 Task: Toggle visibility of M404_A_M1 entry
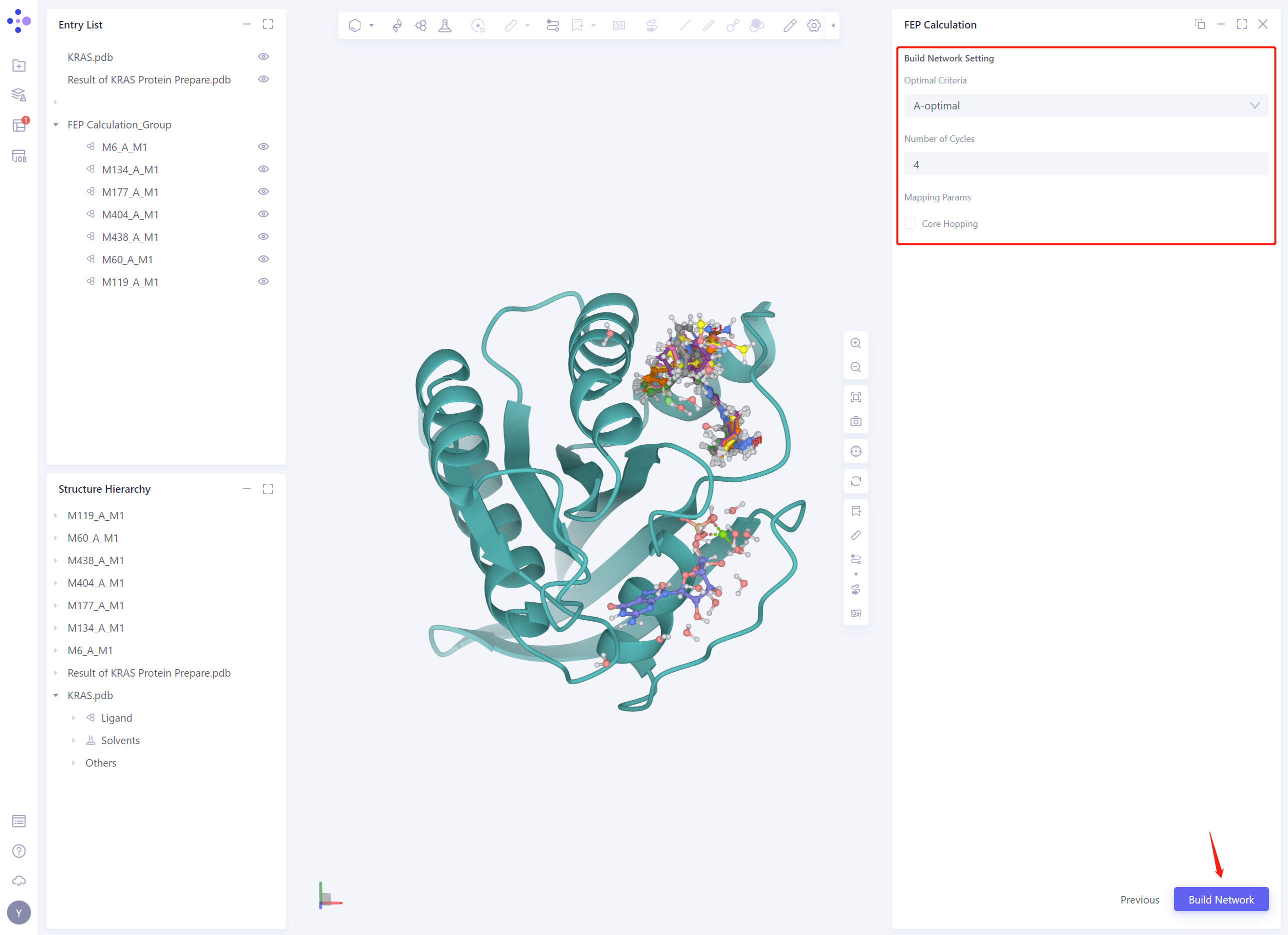point(263,214)
